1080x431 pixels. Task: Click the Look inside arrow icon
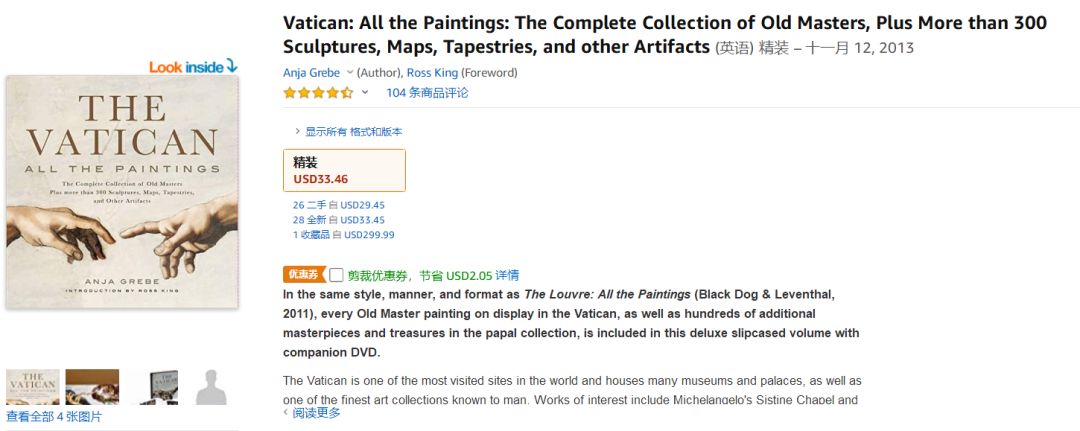(232, 66)
